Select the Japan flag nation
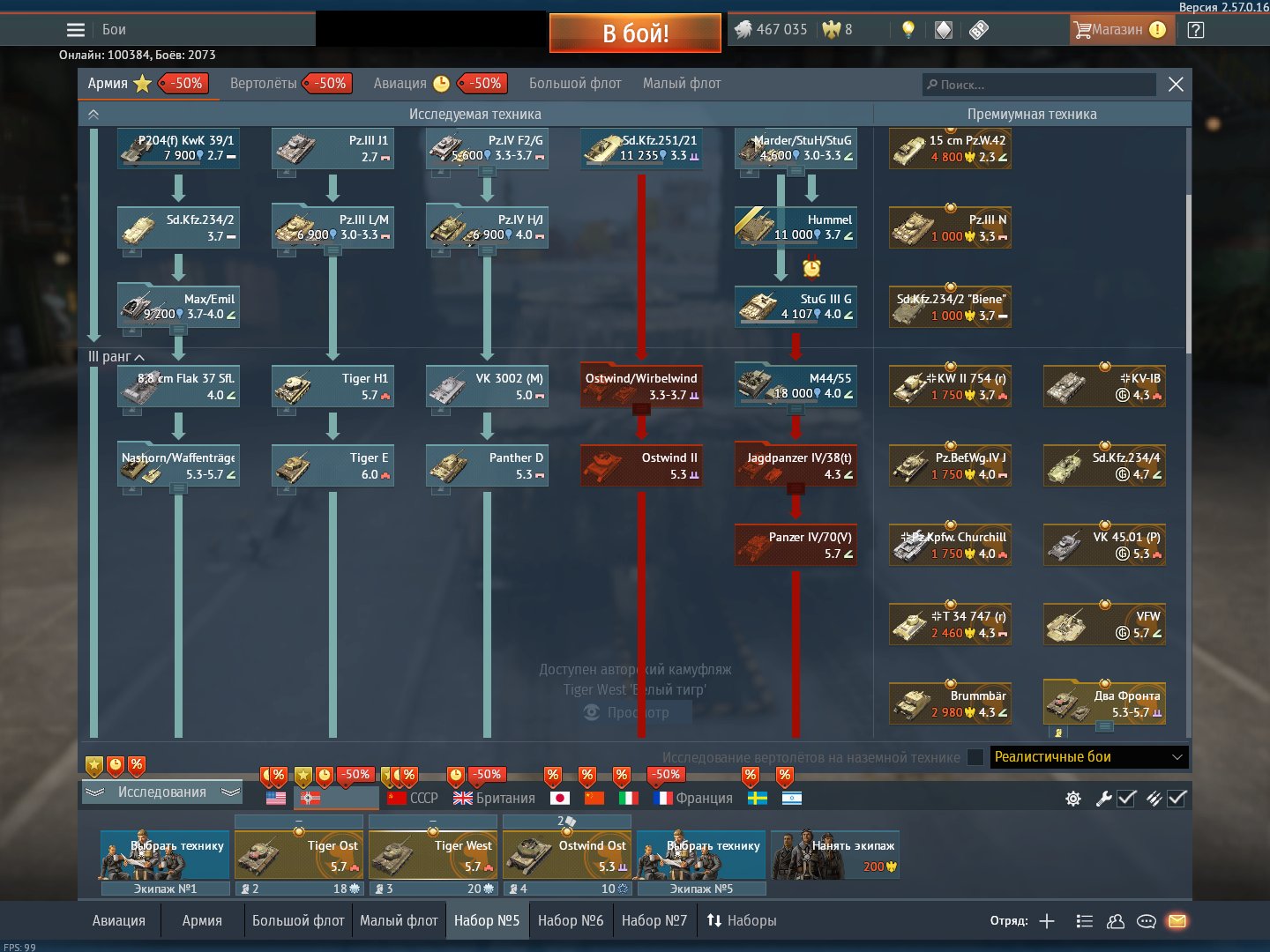Image resolution: width=1270 pixels, height=952 pixels. pyautogui.click(x=560, y=798)
